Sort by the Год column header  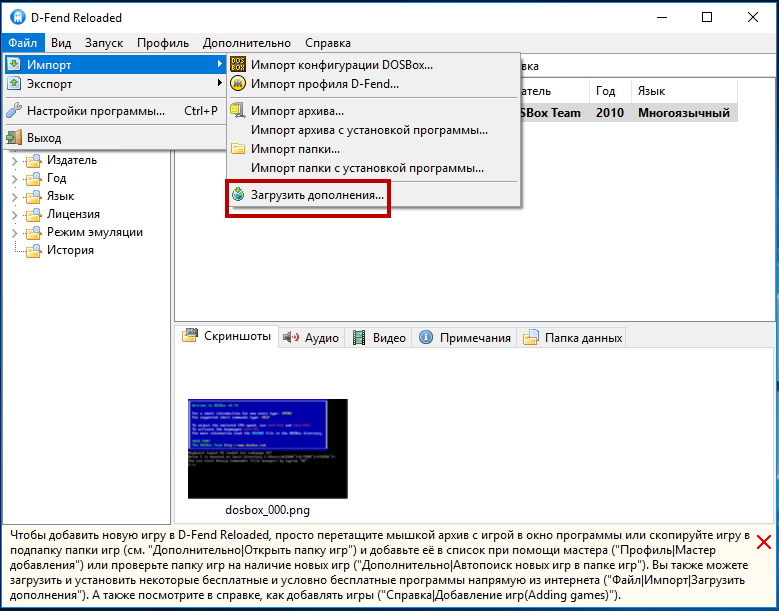pos(610,91)
